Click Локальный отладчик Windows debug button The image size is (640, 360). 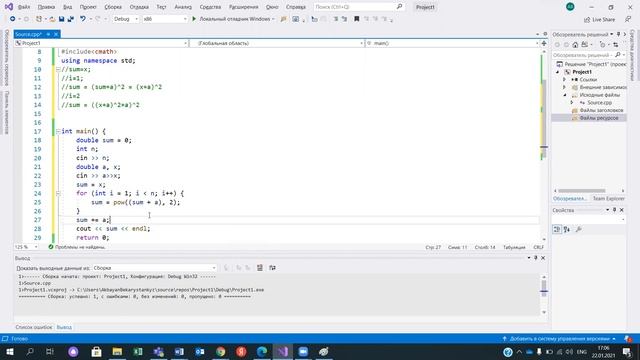pyautogui.click(x=233, y=19)
